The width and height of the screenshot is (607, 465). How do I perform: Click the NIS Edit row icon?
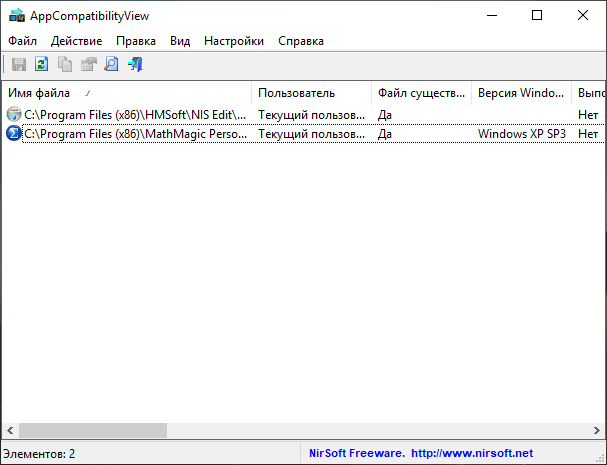(14, 115)
